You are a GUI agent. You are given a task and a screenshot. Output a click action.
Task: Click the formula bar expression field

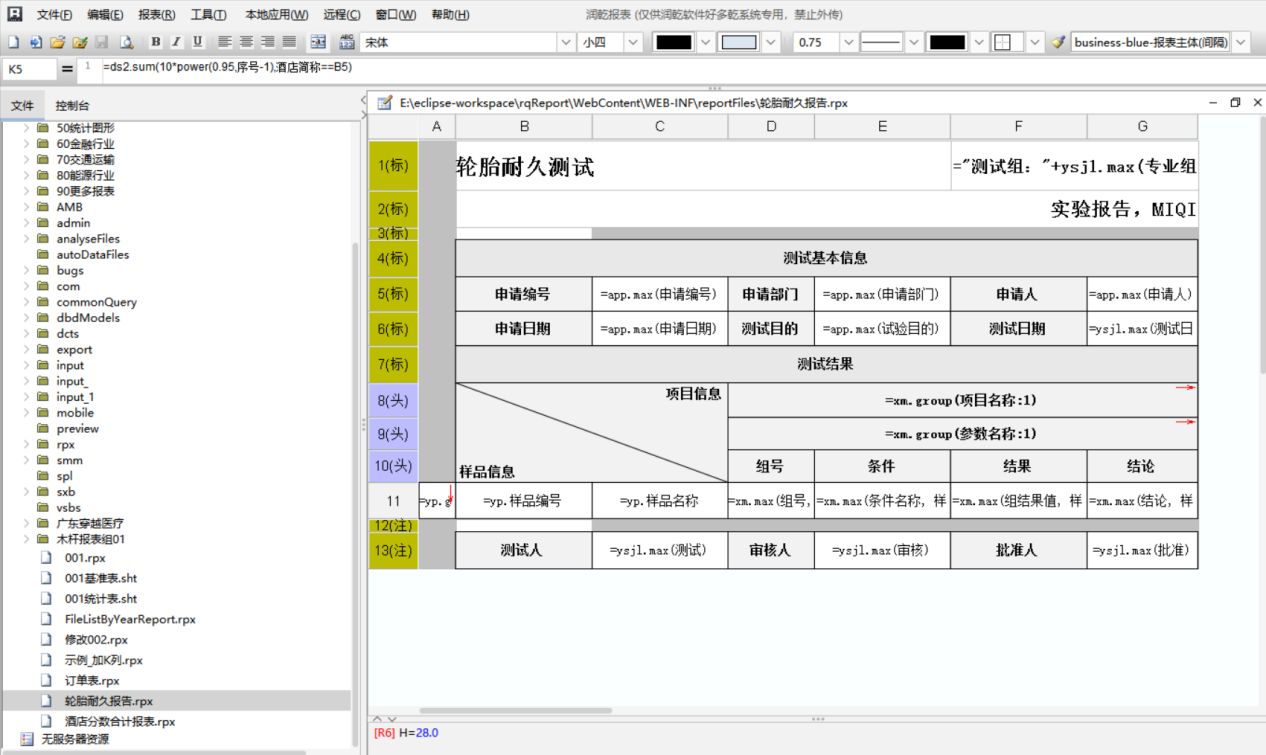pos(680,68)
